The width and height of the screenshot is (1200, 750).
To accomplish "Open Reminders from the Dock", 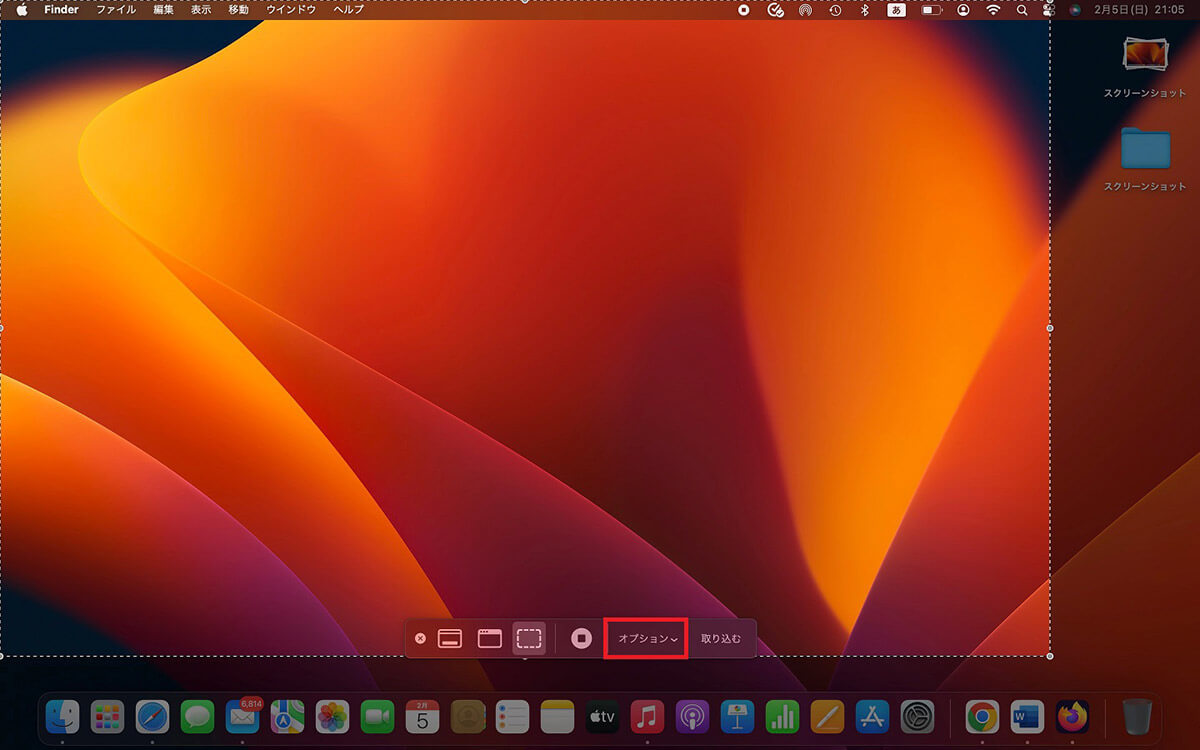I will coord(512,716).
